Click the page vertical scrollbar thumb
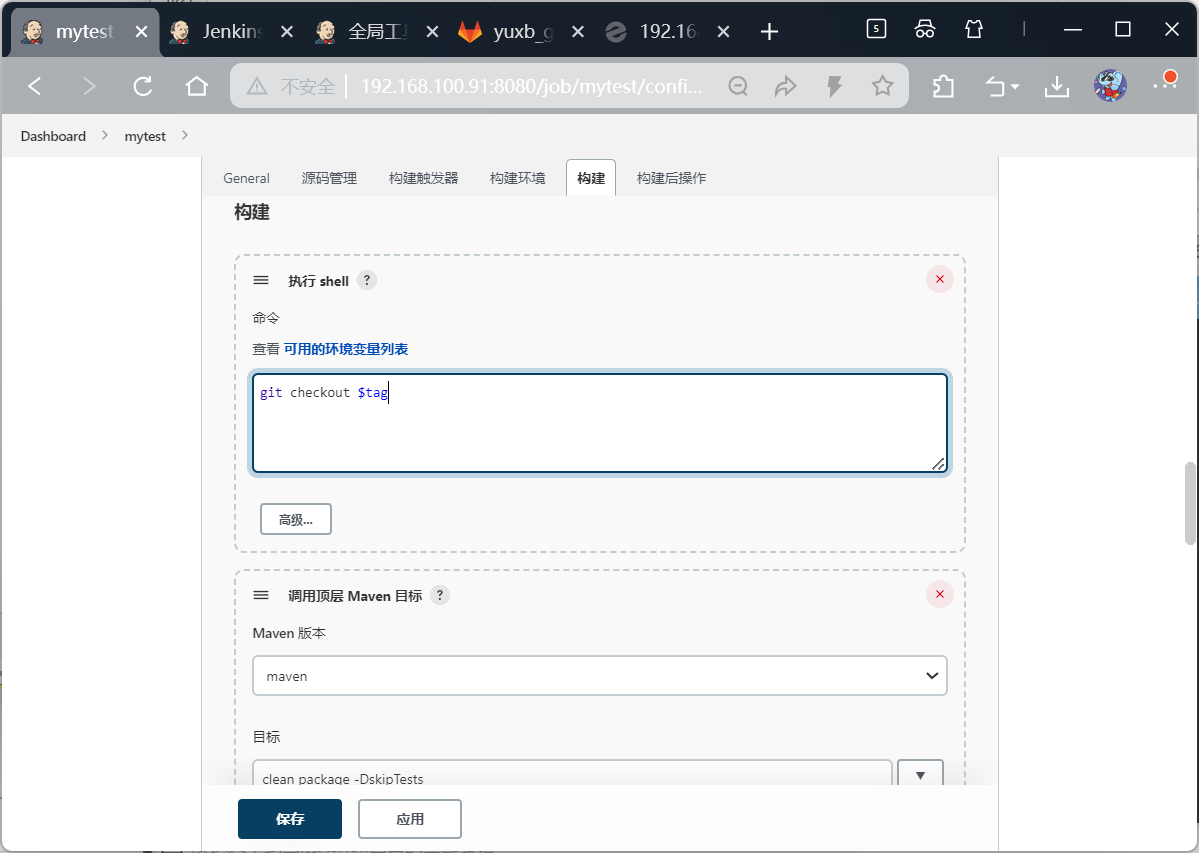This screenshot has height=853, width=1199. click(x=1190, y=503)
